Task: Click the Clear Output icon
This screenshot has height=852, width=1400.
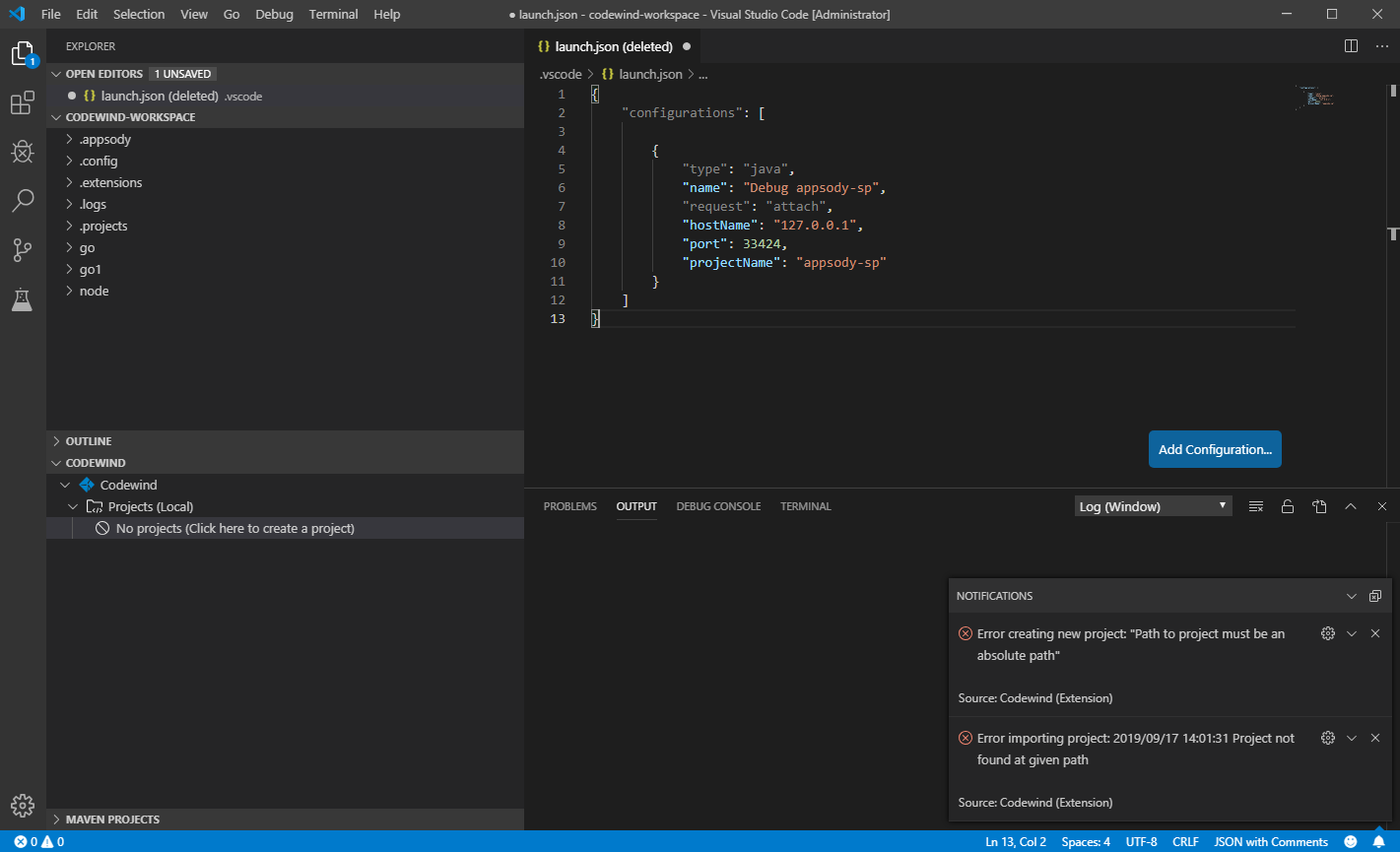Action: (x=1255, y=505)
